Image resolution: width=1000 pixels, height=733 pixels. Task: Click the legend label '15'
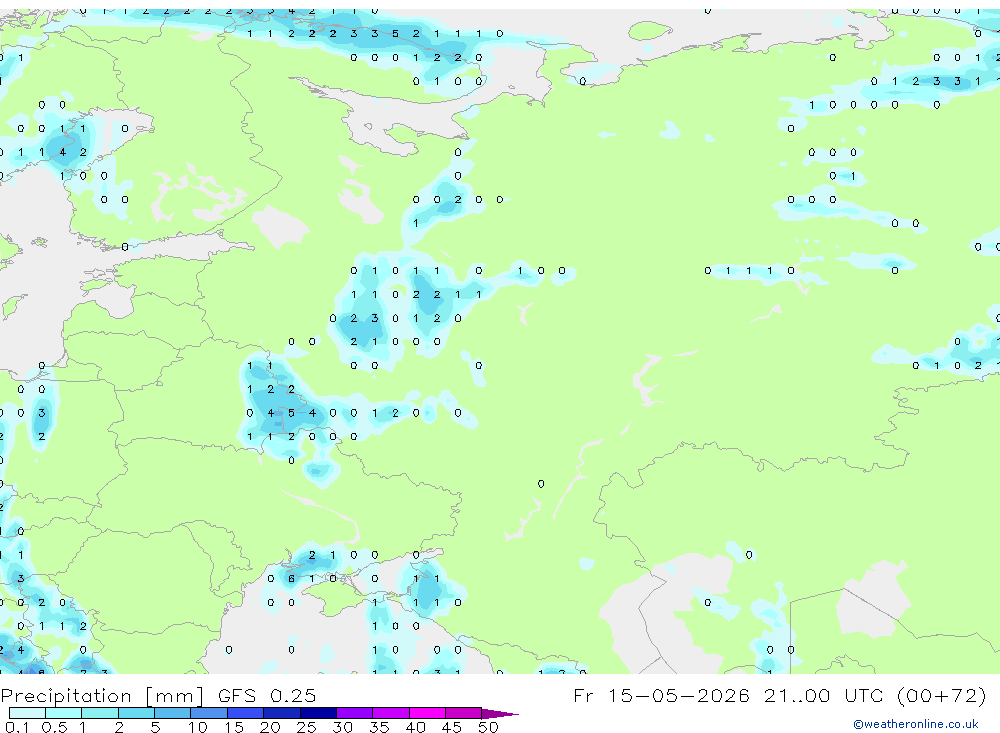(234, 727)
